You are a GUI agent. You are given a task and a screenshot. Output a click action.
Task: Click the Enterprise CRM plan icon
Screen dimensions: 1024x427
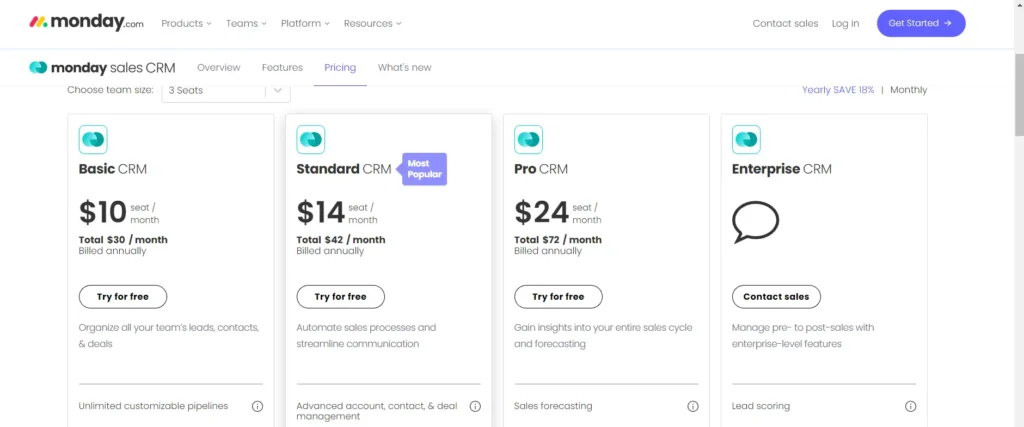point(746,139)
